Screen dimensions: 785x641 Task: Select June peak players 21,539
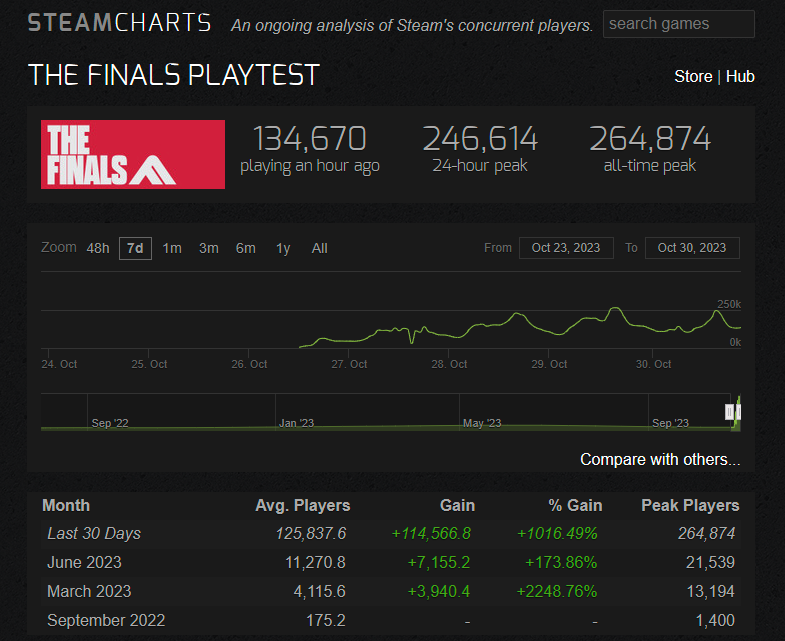[x=710, y=562]
